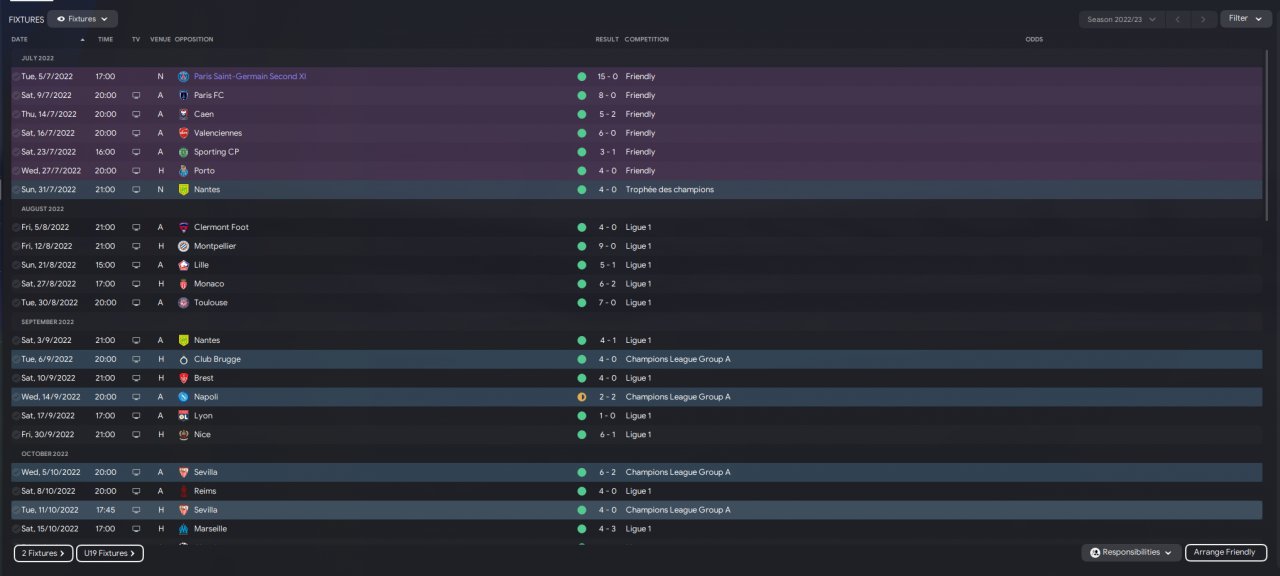Click the Paris FC club badge
The image size is (1280, 576).
pyautogui.click(x=183, y=95)
